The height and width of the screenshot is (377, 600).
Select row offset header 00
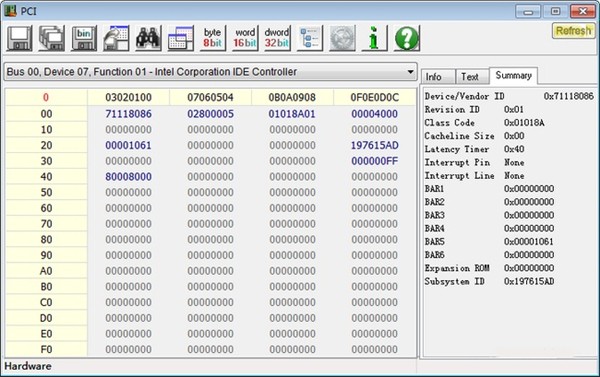click(46, 114)
